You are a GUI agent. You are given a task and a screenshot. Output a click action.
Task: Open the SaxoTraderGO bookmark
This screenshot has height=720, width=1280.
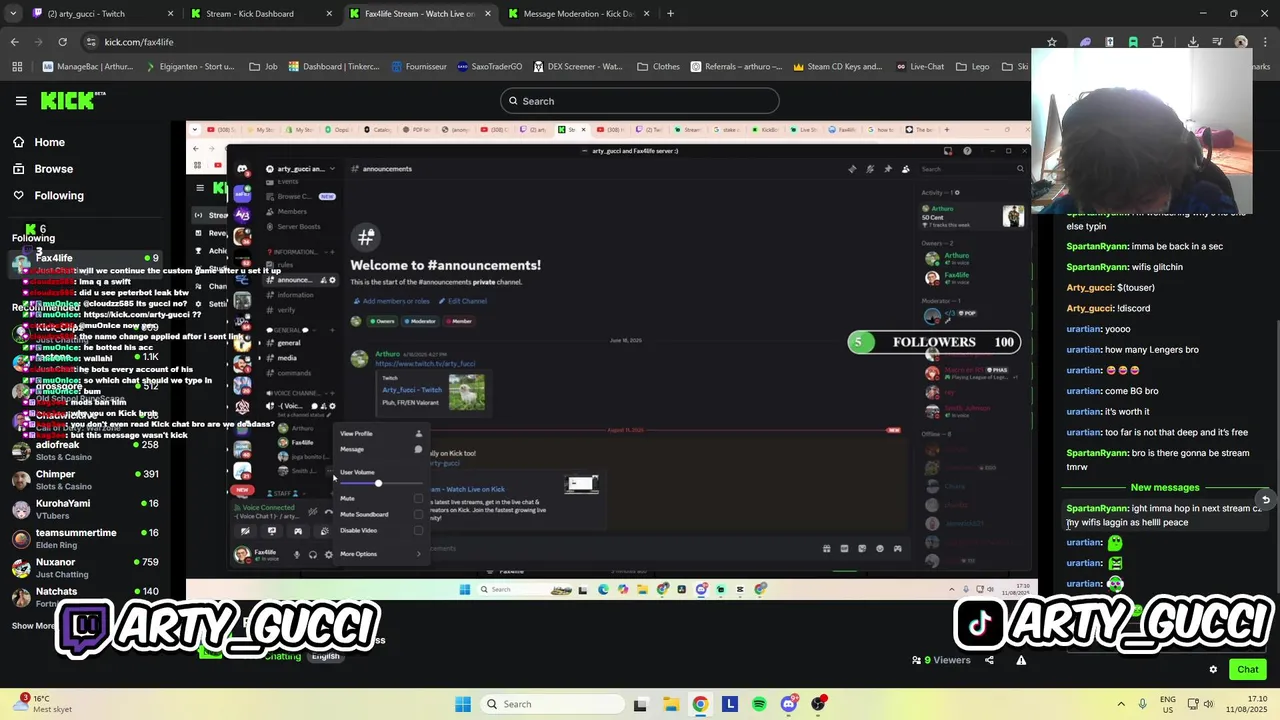pos(490,67)
